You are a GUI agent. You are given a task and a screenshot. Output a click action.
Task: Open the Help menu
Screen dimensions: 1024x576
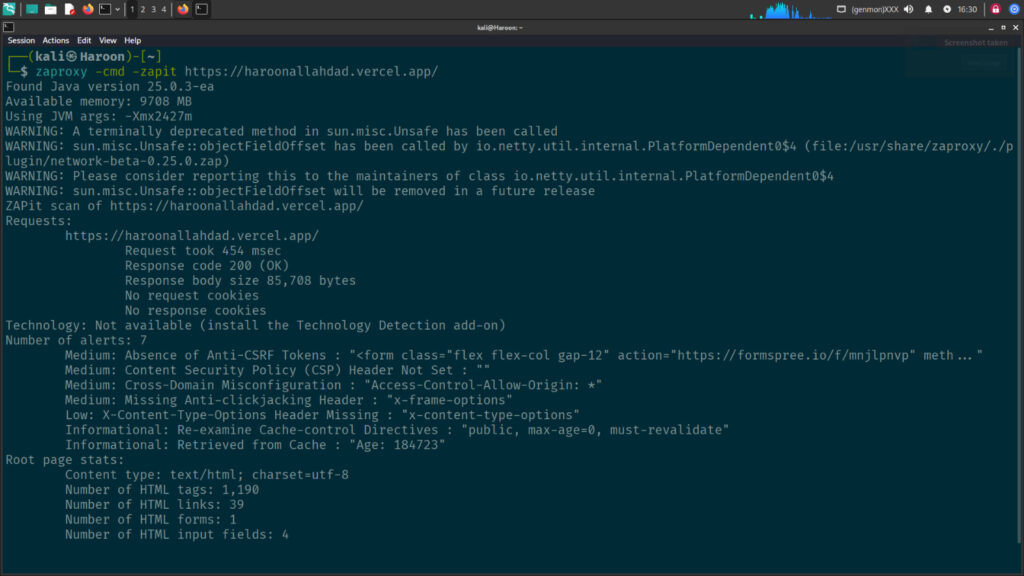click(133, 40)
